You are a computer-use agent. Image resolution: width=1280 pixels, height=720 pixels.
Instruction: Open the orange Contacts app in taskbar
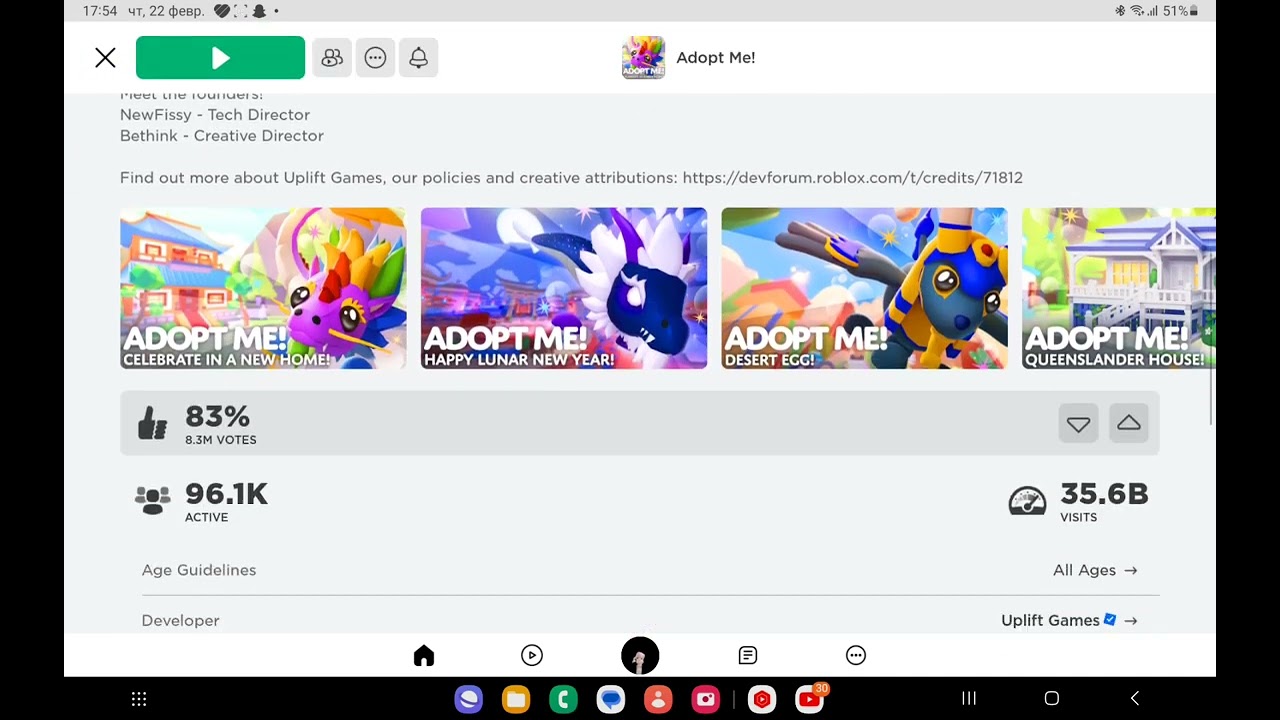658,699
